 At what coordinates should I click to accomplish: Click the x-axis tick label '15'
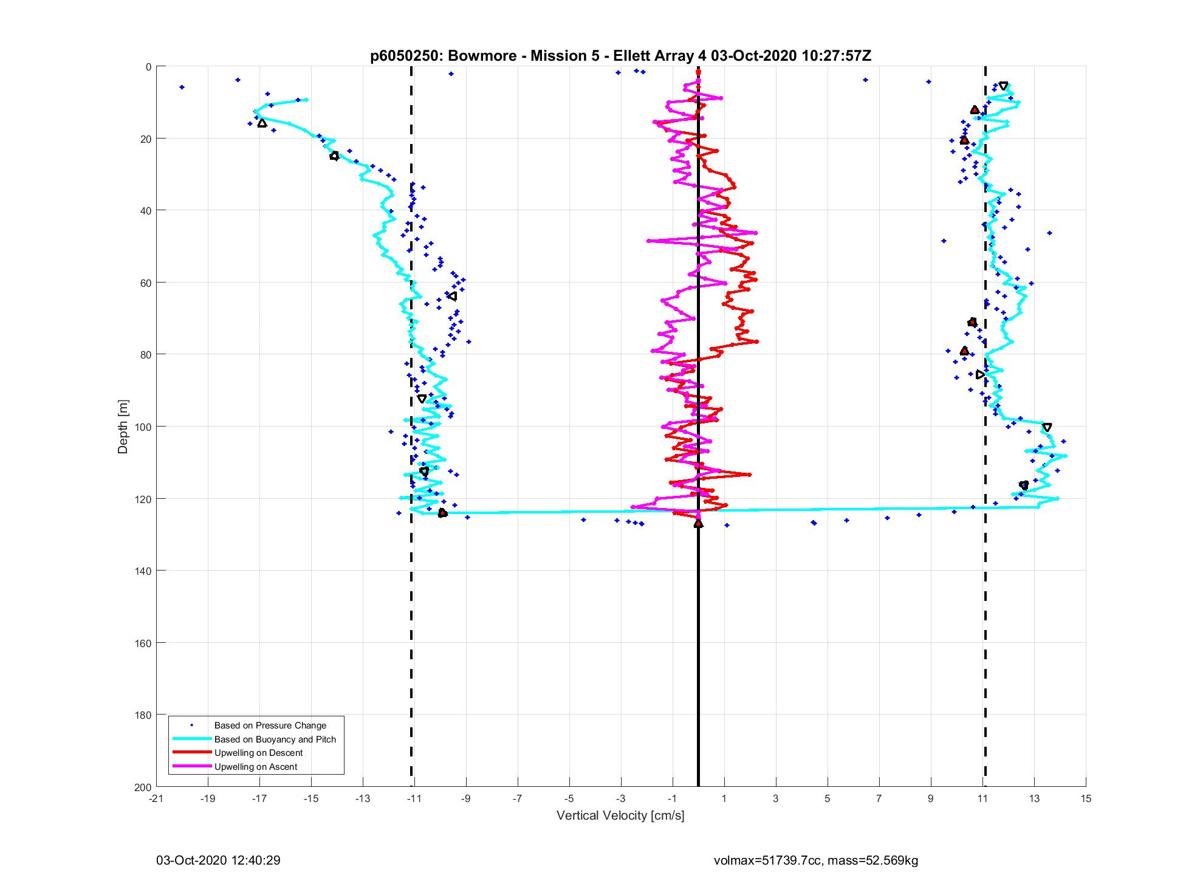[1086, 799]
